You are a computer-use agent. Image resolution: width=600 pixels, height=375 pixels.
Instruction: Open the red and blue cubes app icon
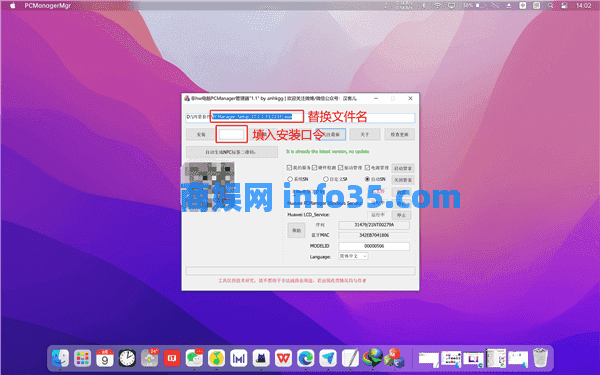[x=395, y=358]
